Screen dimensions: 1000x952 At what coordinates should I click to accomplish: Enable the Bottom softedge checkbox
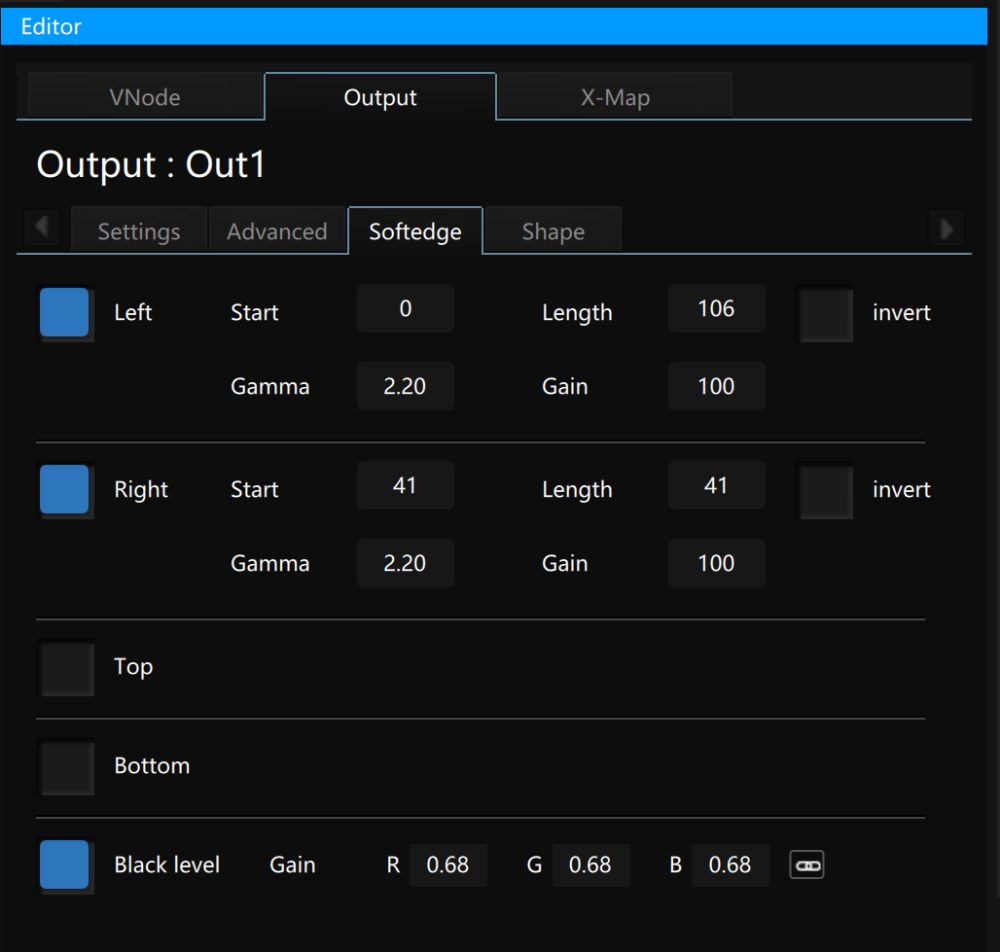[x=67, y=767]
